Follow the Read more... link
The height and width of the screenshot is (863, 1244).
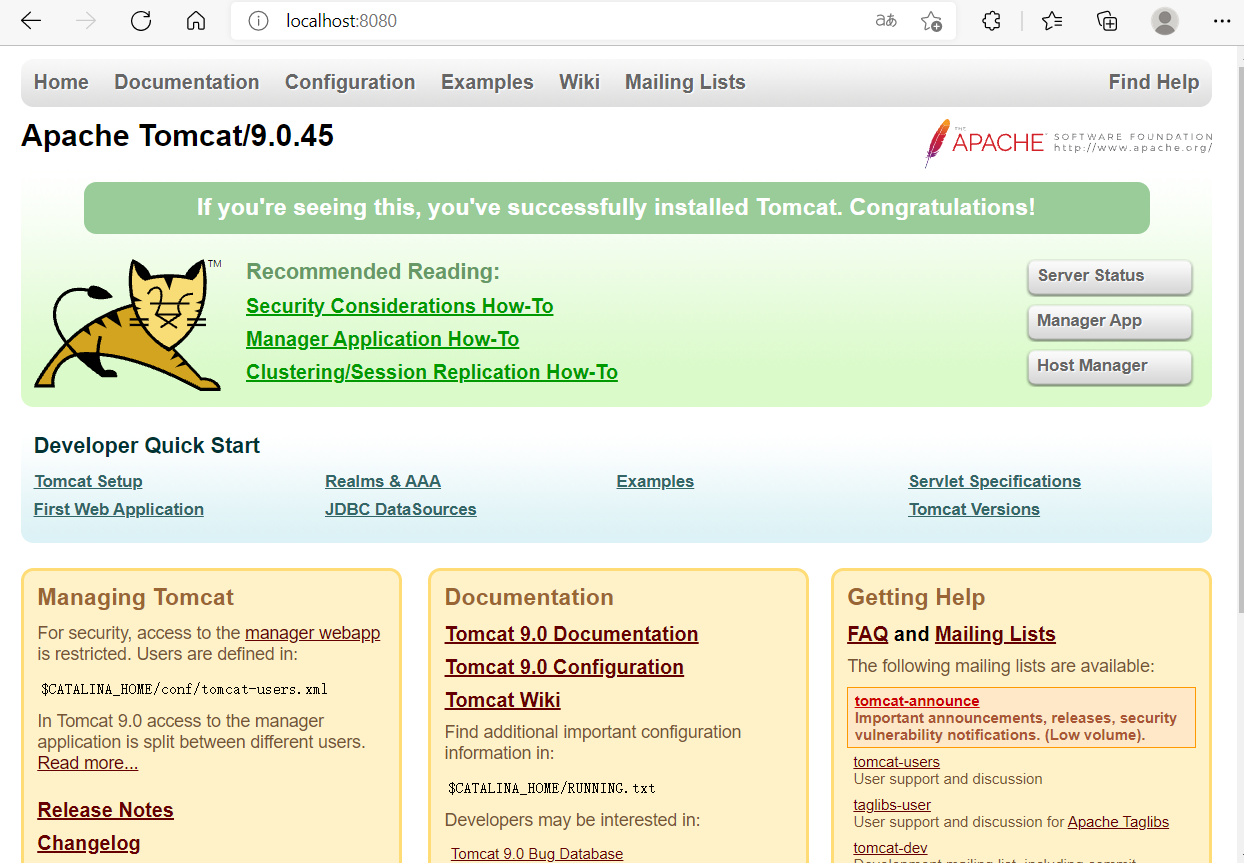[88, 763]
